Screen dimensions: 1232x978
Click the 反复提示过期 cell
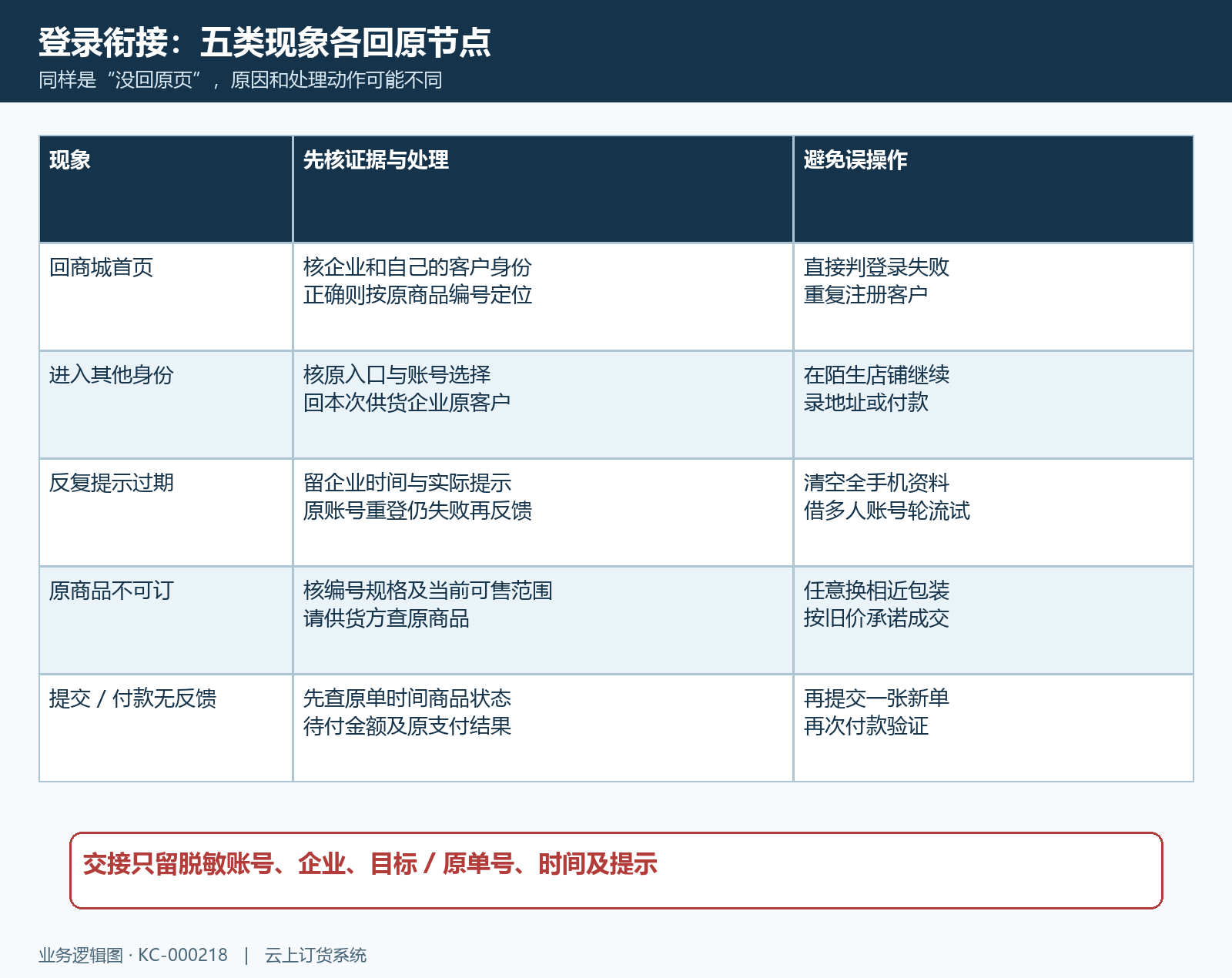(166, 513)
